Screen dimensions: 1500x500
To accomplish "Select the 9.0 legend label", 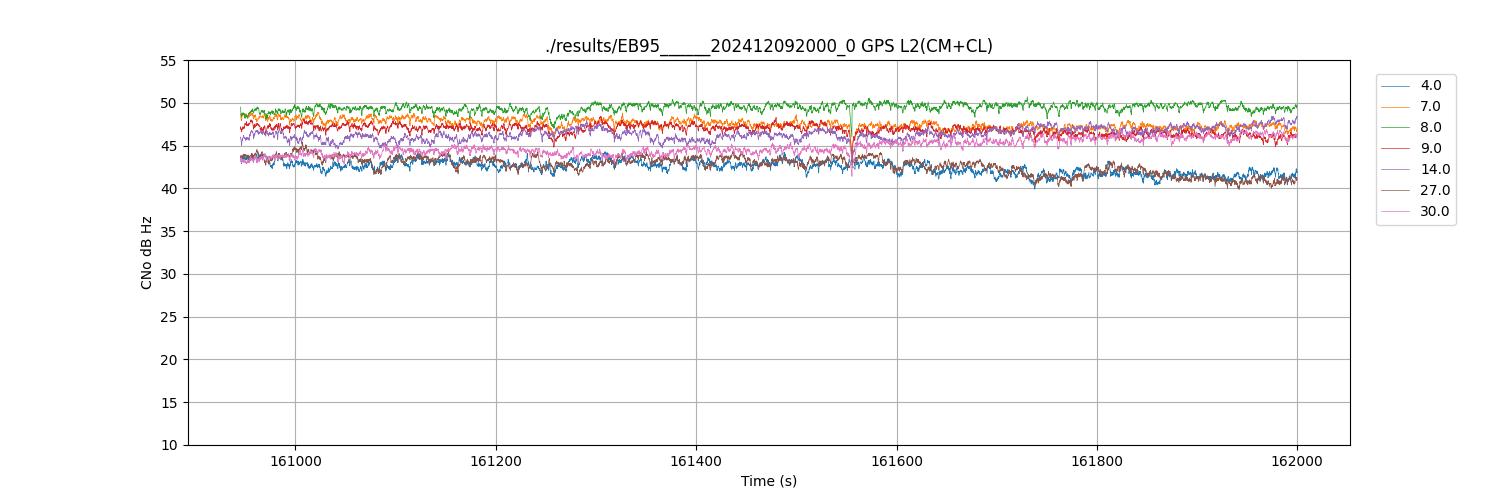I will click(x=1430, y=149).
